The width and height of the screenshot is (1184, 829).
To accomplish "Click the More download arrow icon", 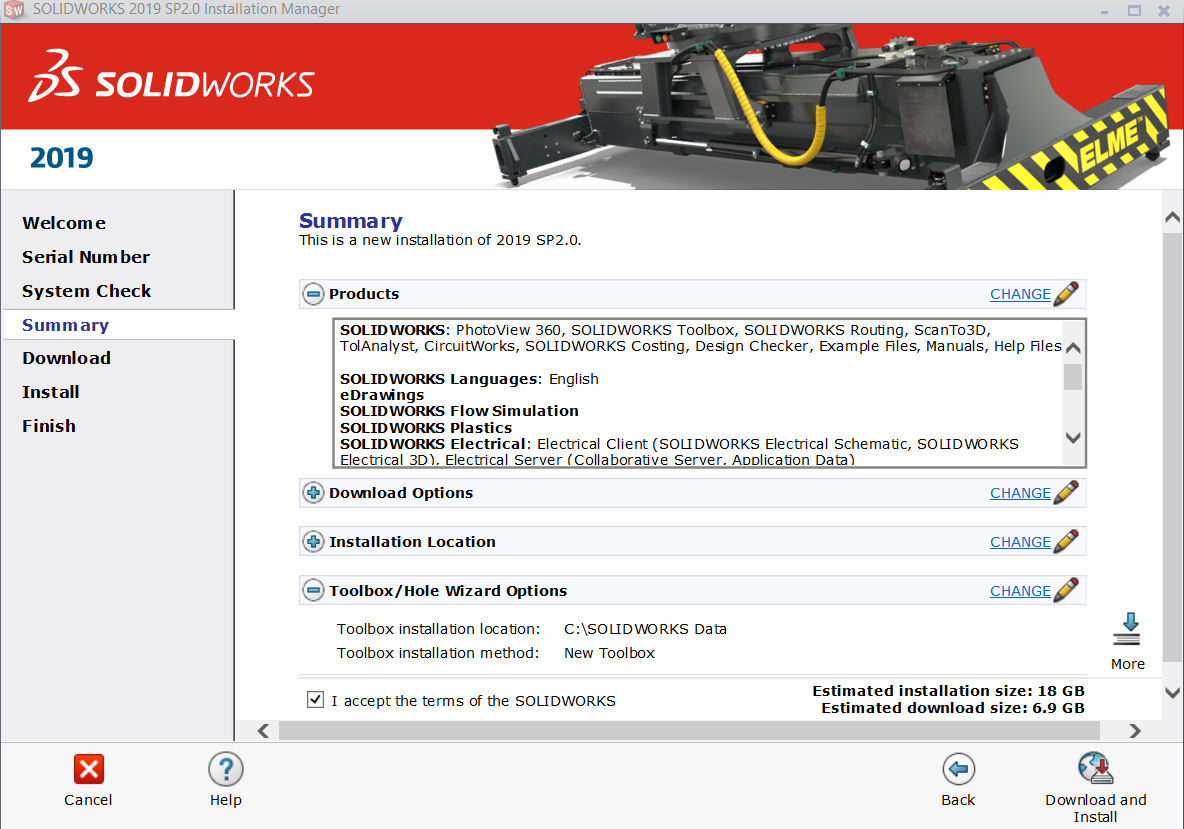I will [x=1127, y=630].
